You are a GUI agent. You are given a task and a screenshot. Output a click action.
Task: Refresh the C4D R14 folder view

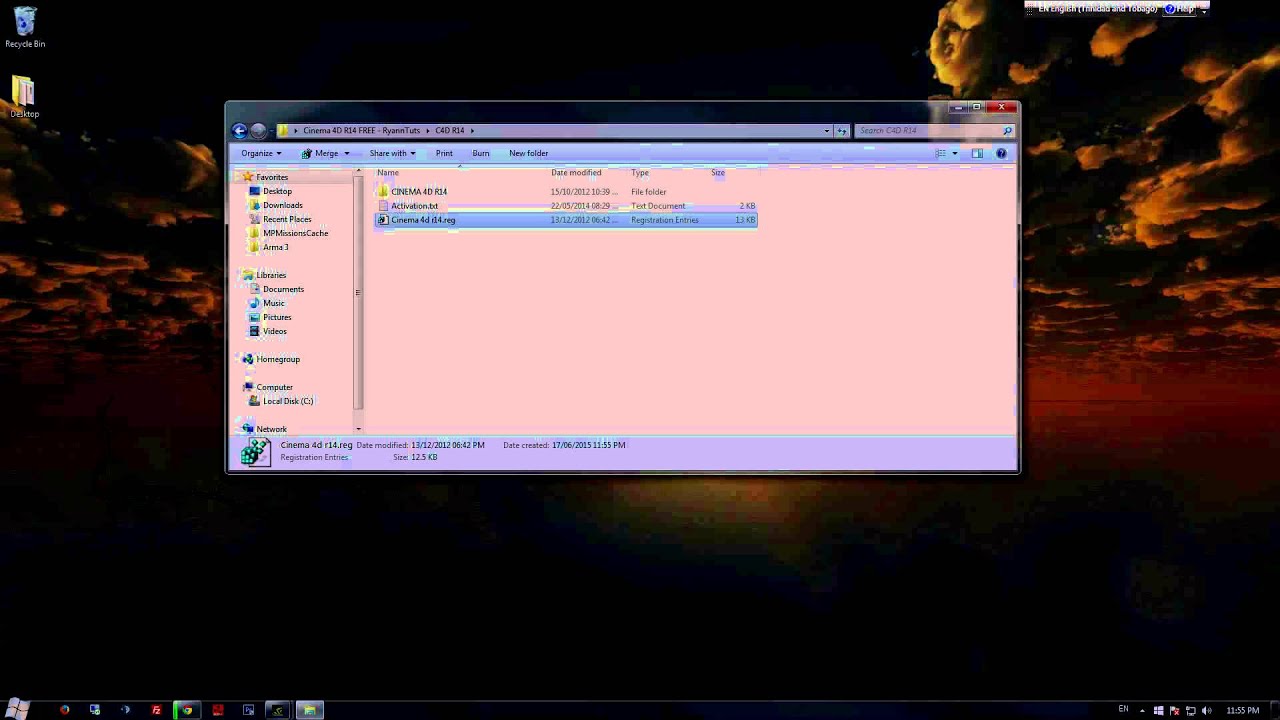tap(841, 130)
